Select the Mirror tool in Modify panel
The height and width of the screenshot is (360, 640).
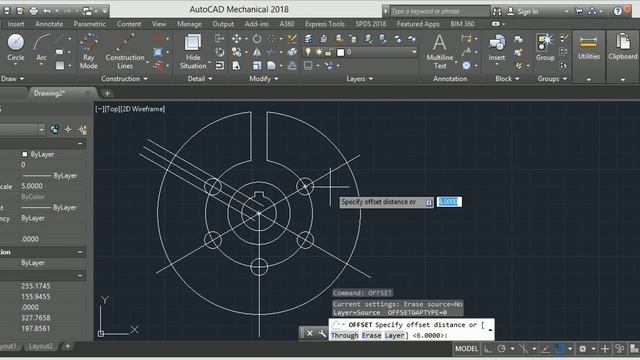click(257, 52)
